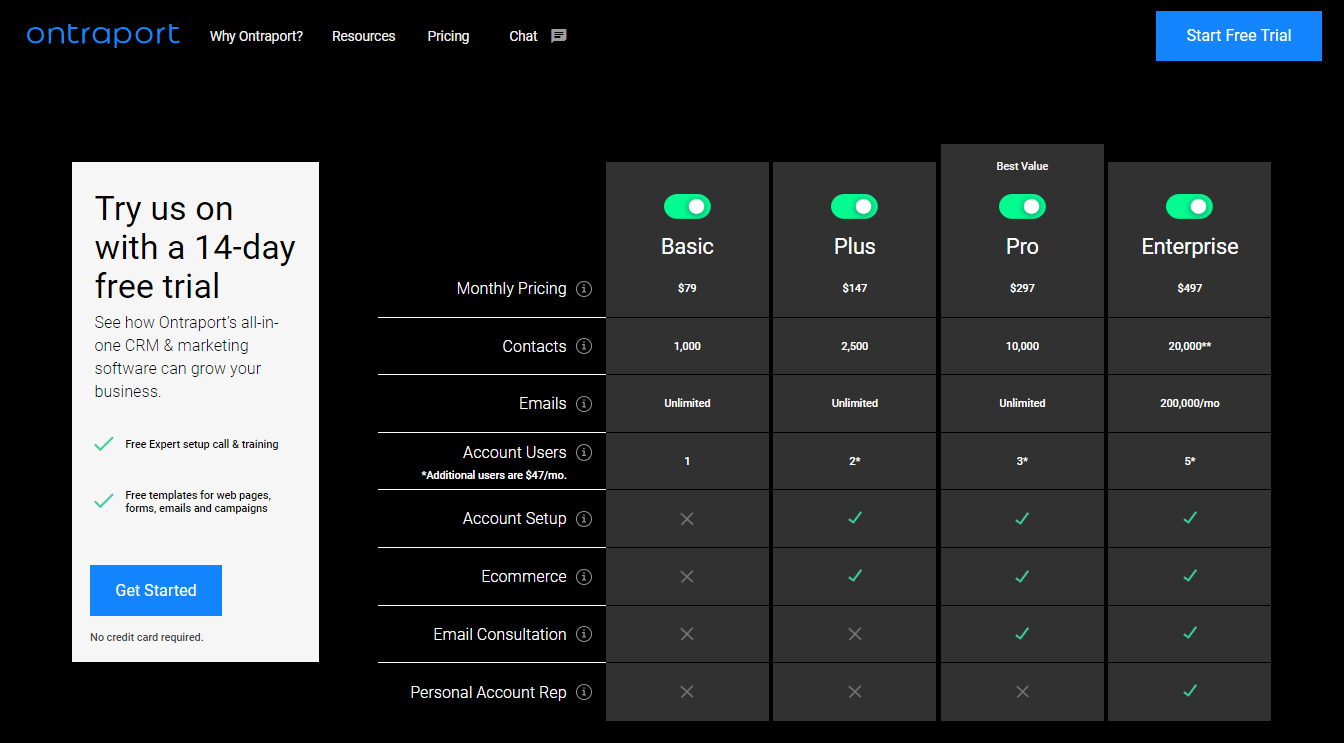This screenshot has width=1344, height=743.
Task: Show info icon beside Ecommerce
Action: (584, 577)
